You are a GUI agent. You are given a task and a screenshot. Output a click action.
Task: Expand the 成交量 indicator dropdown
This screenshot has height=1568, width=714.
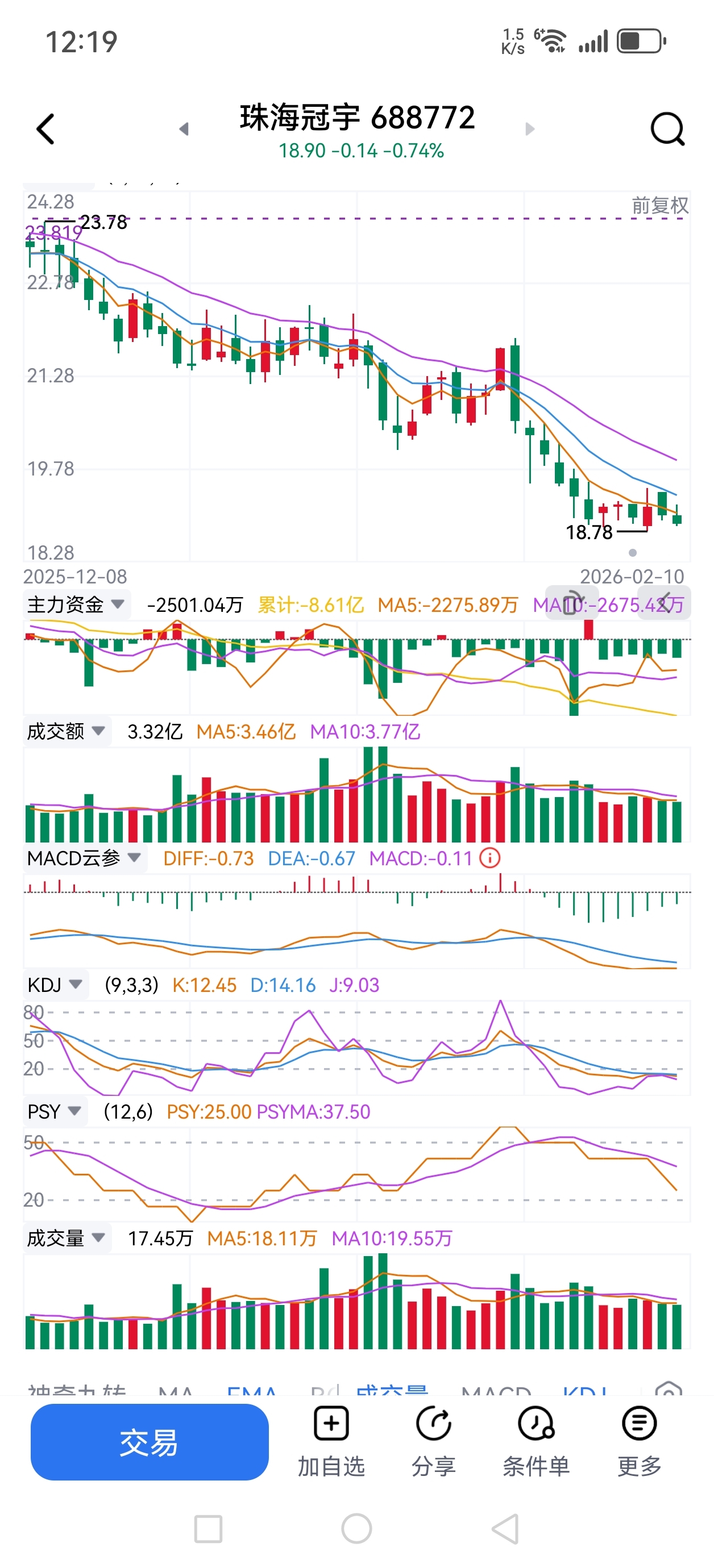(67, 1238)
